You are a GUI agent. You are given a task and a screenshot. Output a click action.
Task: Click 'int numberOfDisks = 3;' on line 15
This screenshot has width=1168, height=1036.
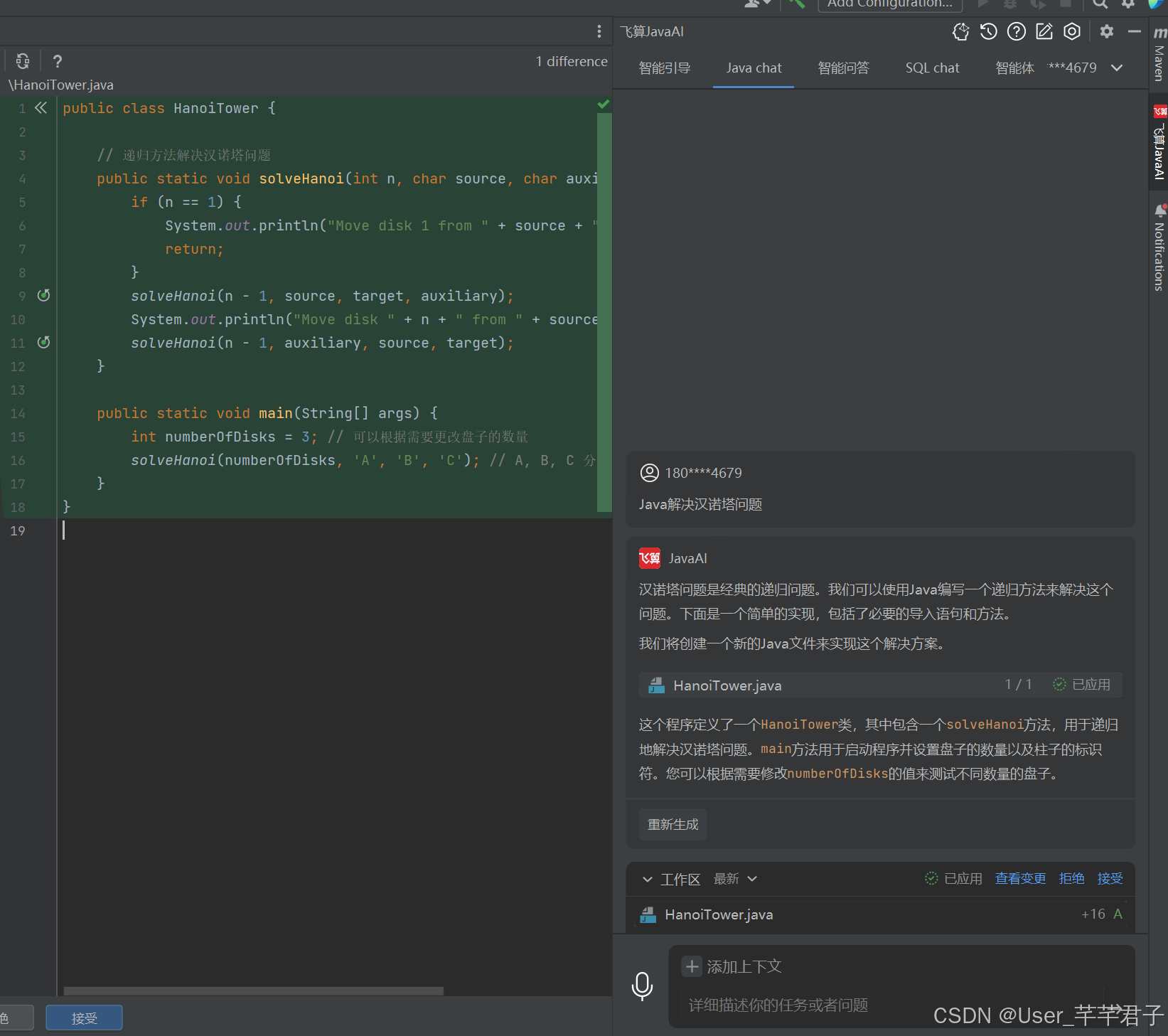pos(224,437)
